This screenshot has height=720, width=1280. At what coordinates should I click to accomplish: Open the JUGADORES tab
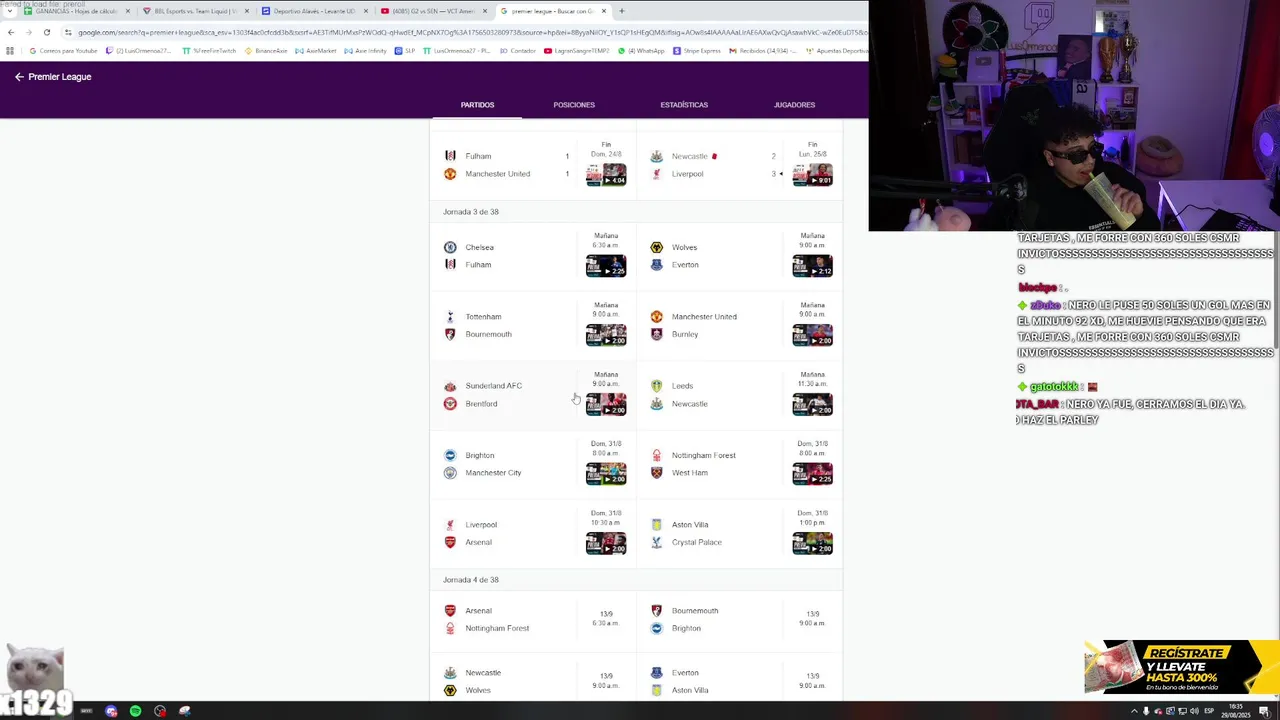[794, 105]
